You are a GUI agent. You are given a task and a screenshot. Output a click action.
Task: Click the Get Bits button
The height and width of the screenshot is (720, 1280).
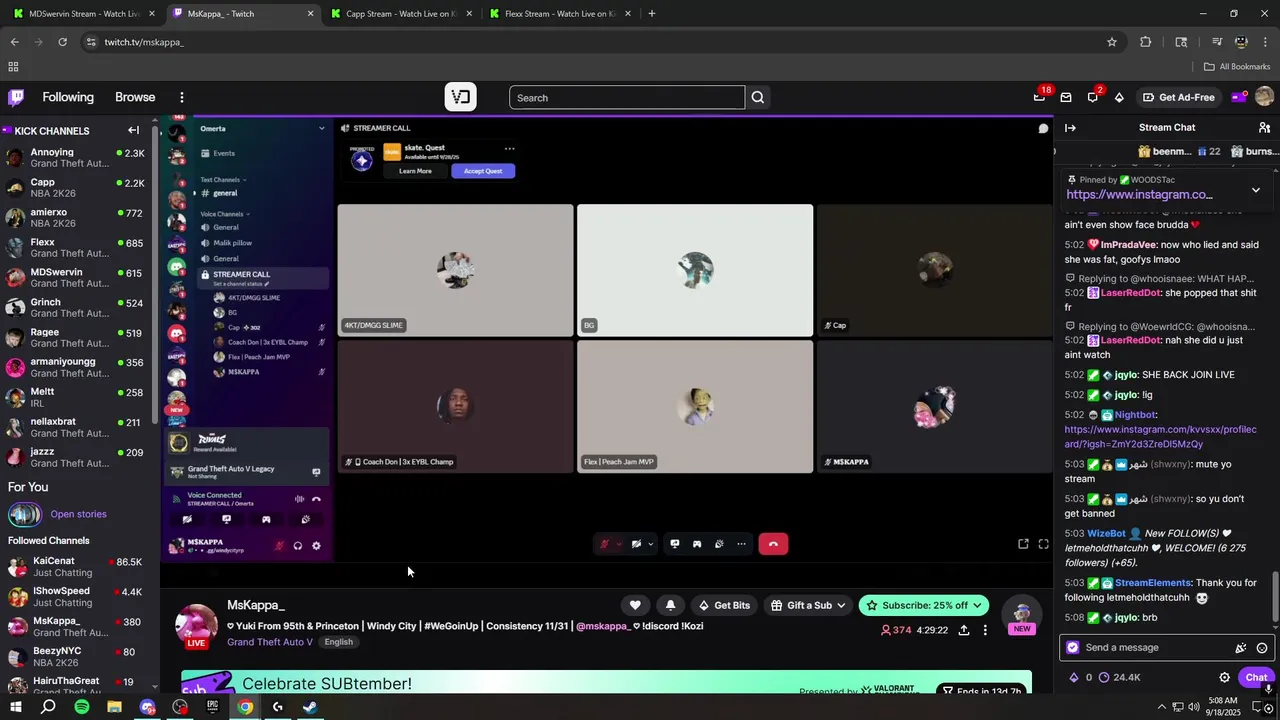tap(724, 605)
